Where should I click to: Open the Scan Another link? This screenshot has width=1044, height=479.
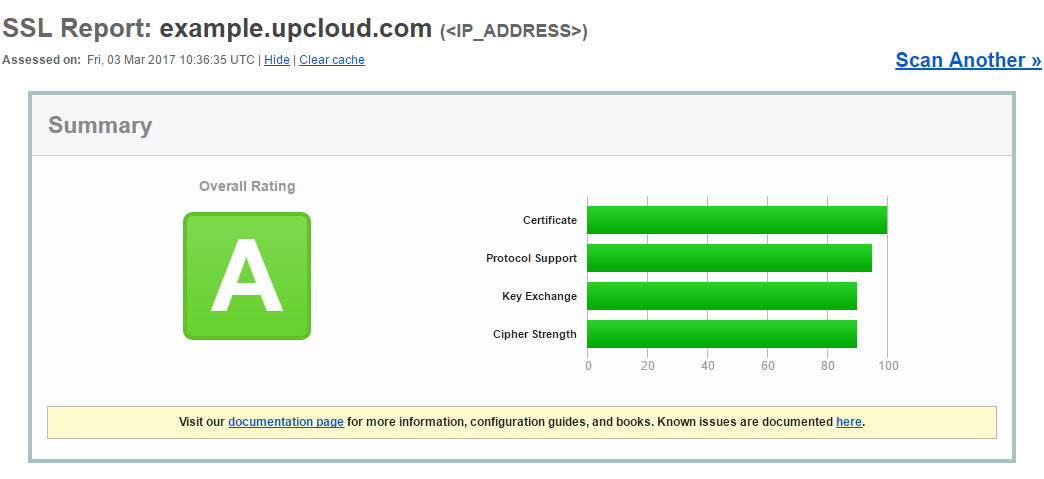click(968, 60)
